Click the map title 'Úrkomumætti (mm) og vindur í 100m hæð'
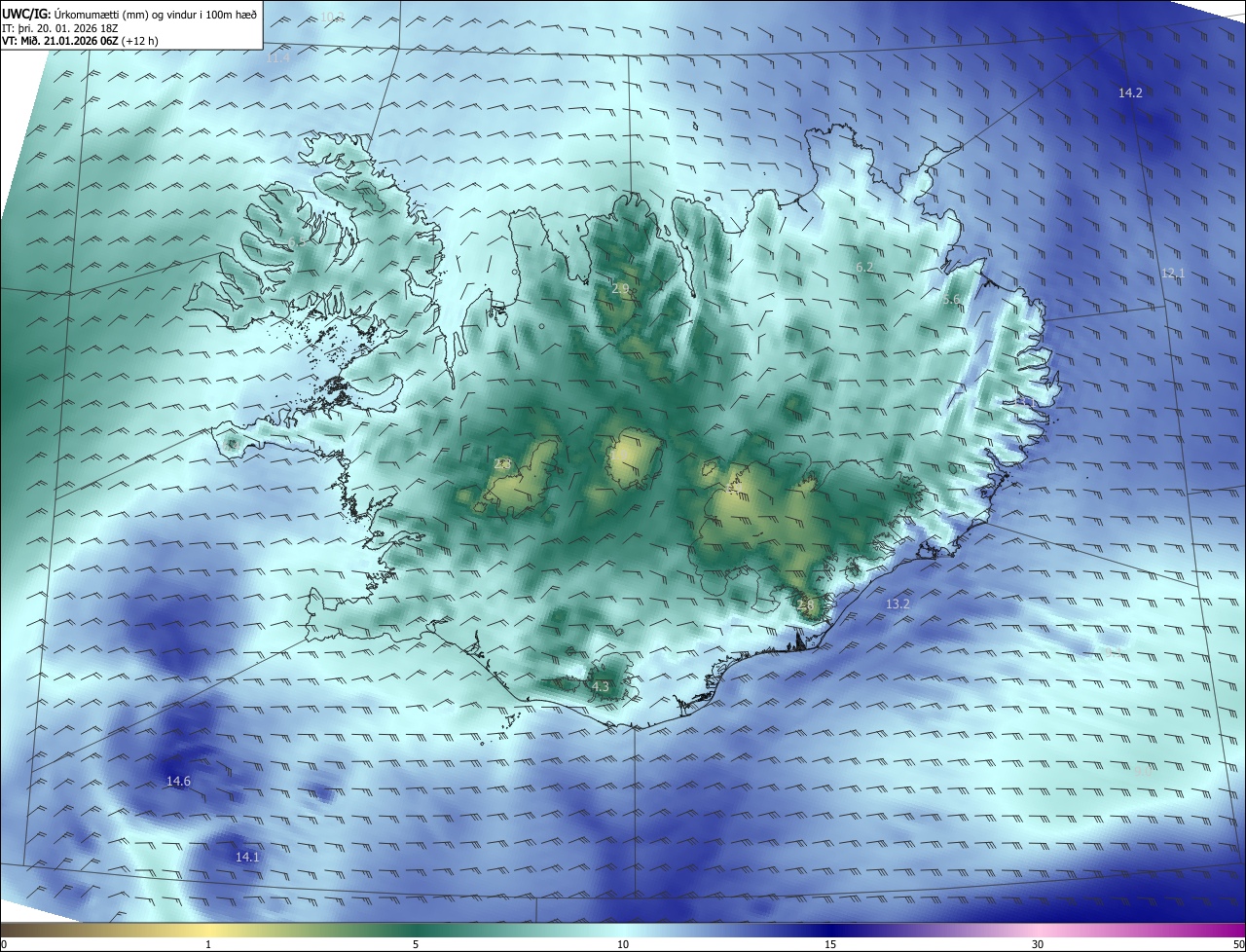 tap(155, 14)
